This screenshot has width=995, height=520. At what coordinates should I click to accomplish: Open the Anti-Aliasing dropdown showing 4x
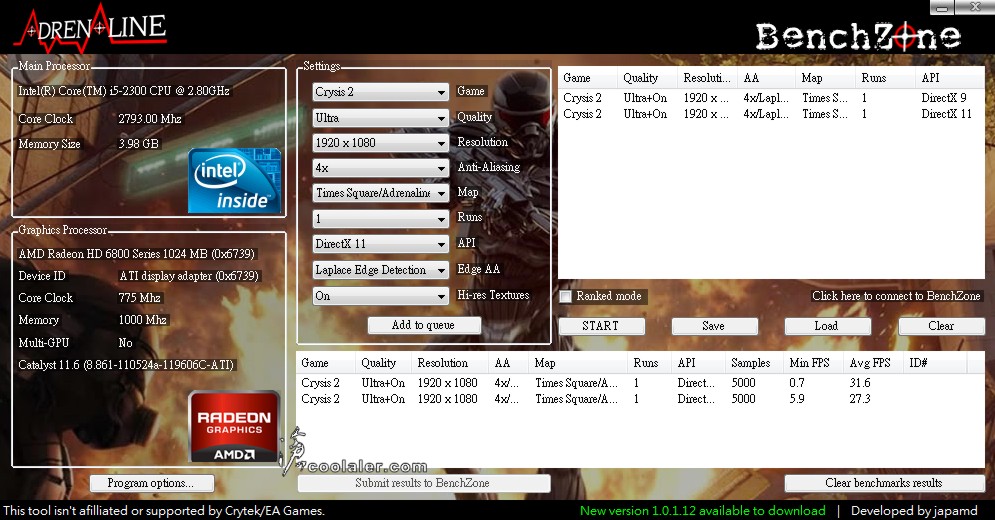coord(381,168)
